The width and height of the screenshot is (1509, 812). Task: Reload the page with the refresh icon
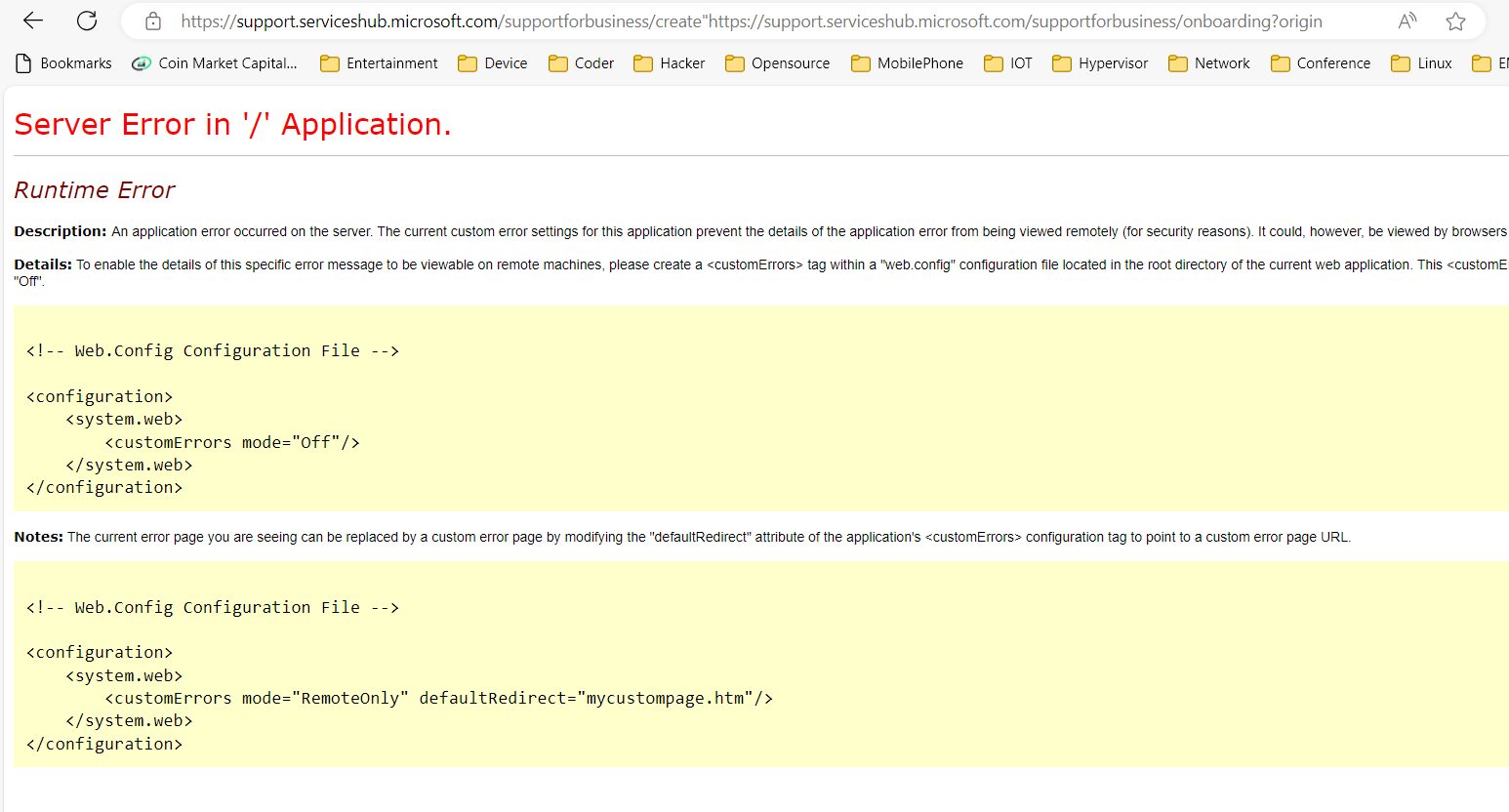[87, 20]
